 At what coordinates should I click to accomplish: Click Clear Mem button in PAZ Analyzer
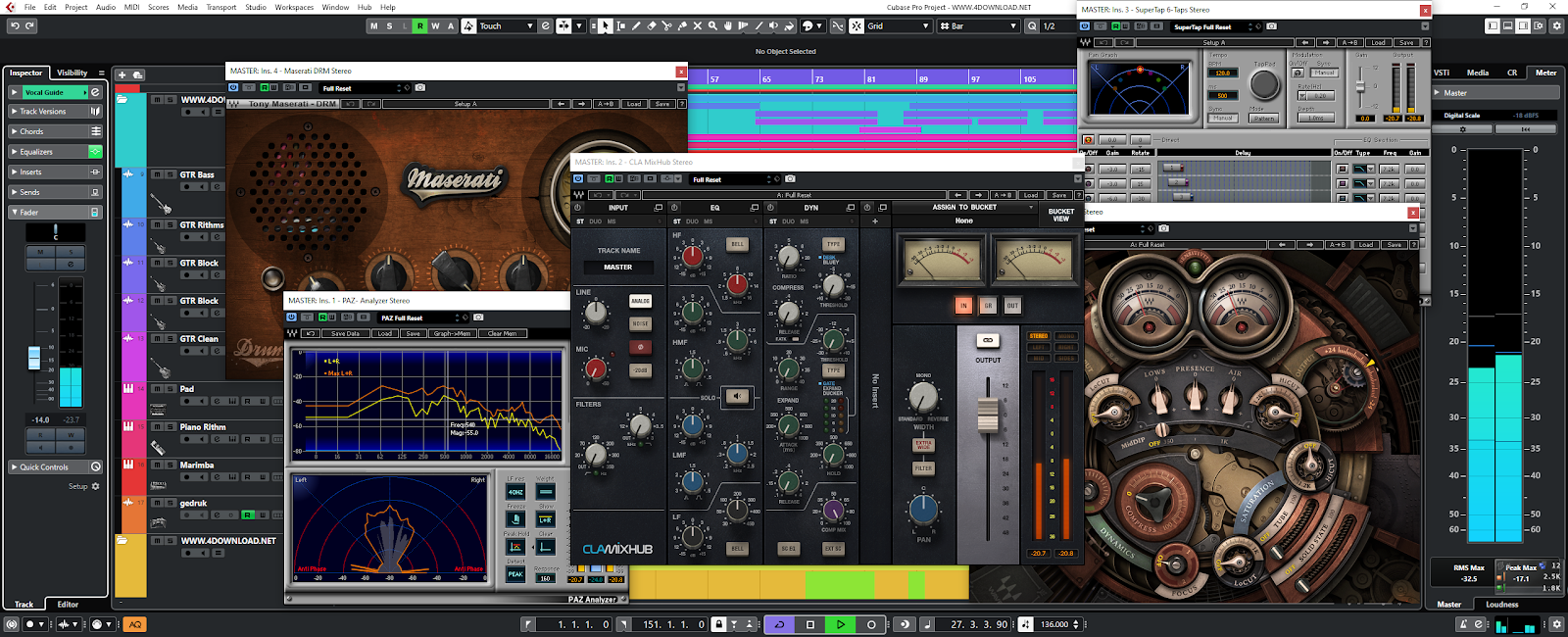(x=502, y=333)
